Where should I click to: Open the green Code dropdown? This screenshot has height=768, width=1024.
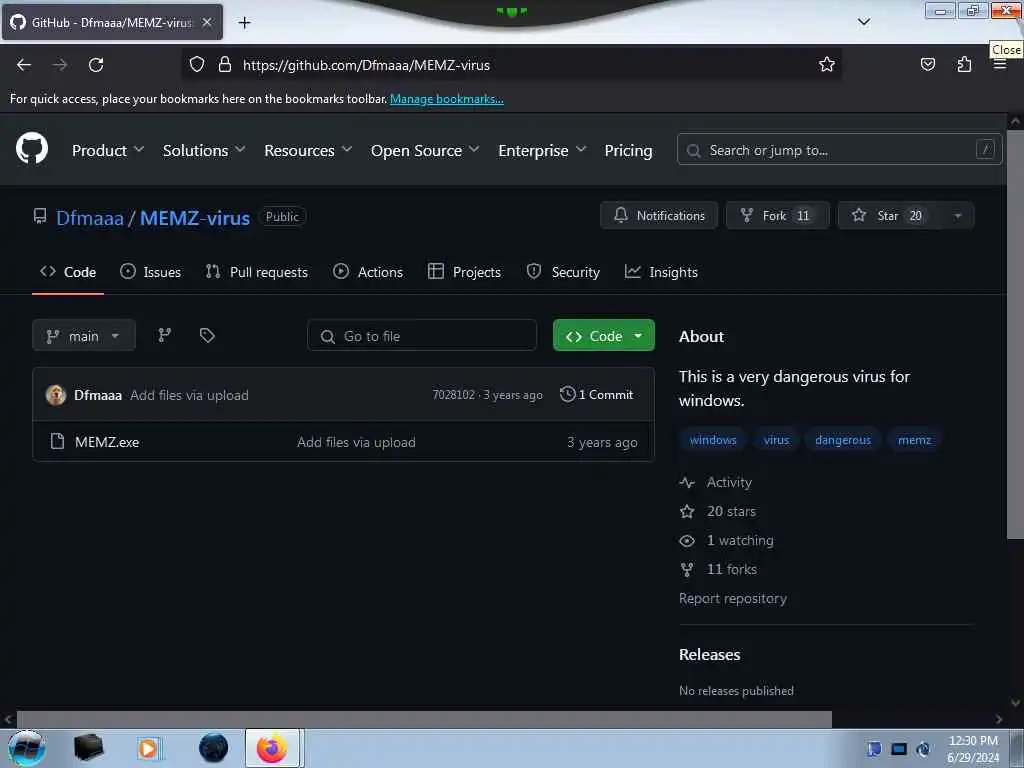tap(603, 336)
